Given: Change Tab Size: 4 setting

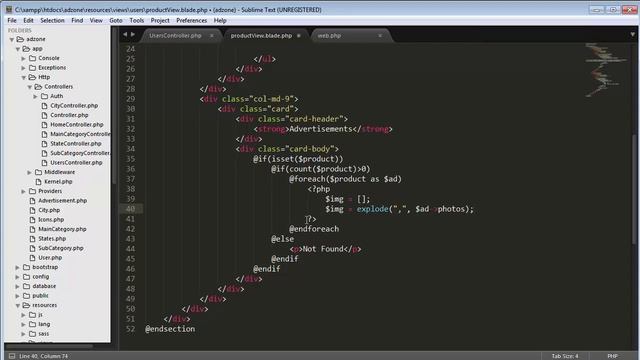Looking at the screenshot, I should tap(565, 356).
